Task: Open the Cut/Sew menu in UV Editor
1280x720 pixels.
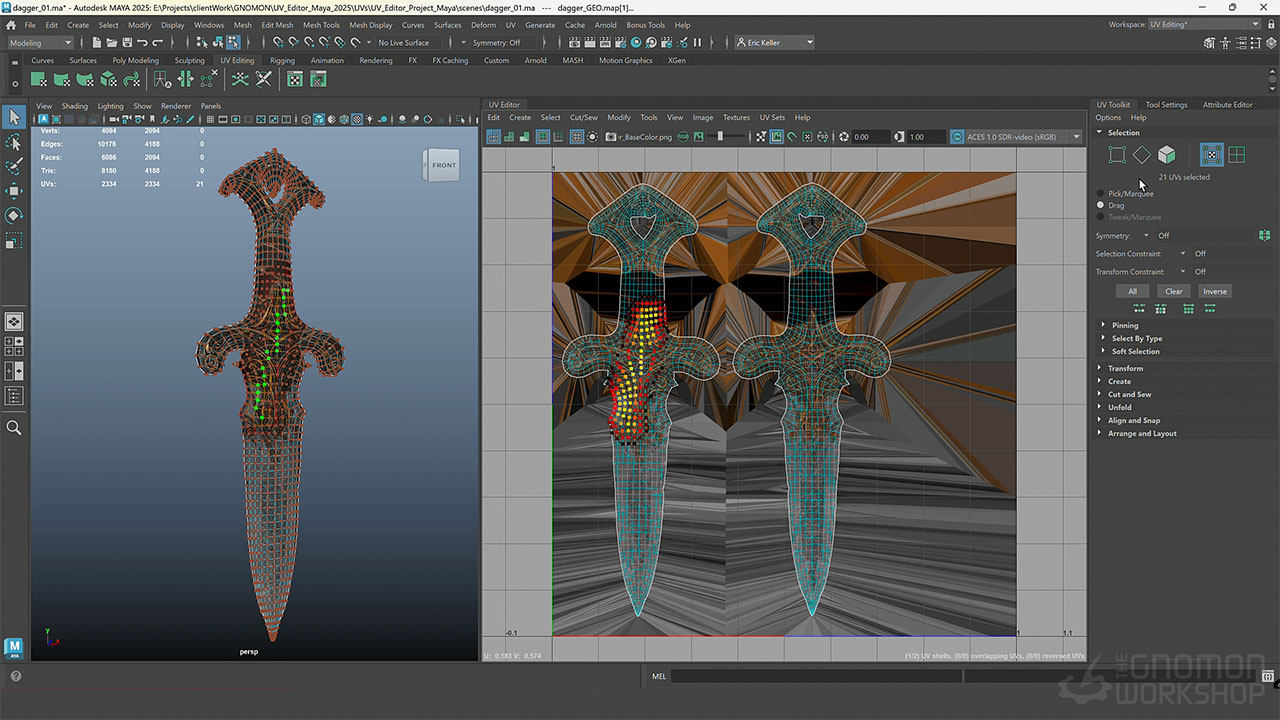Action: 583,118
